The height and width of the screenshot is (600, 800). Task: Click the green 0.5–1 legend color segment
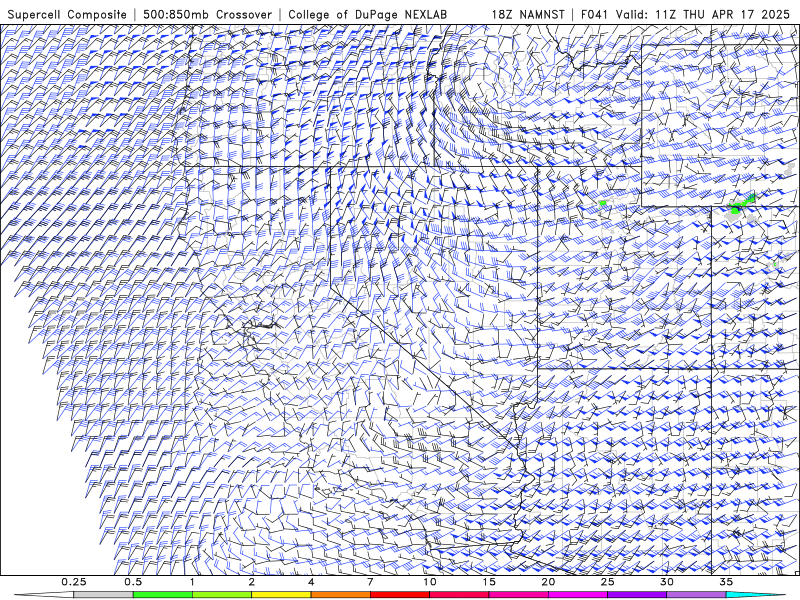[163, 595]
